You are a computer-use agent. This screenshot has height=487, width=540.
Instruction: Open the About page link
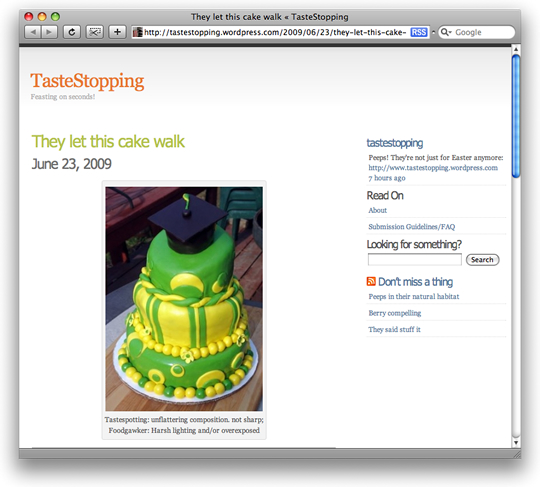[x=377, y=210]
